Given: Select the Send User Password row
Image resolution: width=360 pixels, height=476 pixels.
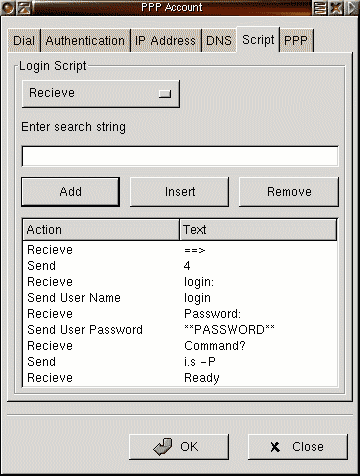Looking at the screenshot, I should 180,330.
